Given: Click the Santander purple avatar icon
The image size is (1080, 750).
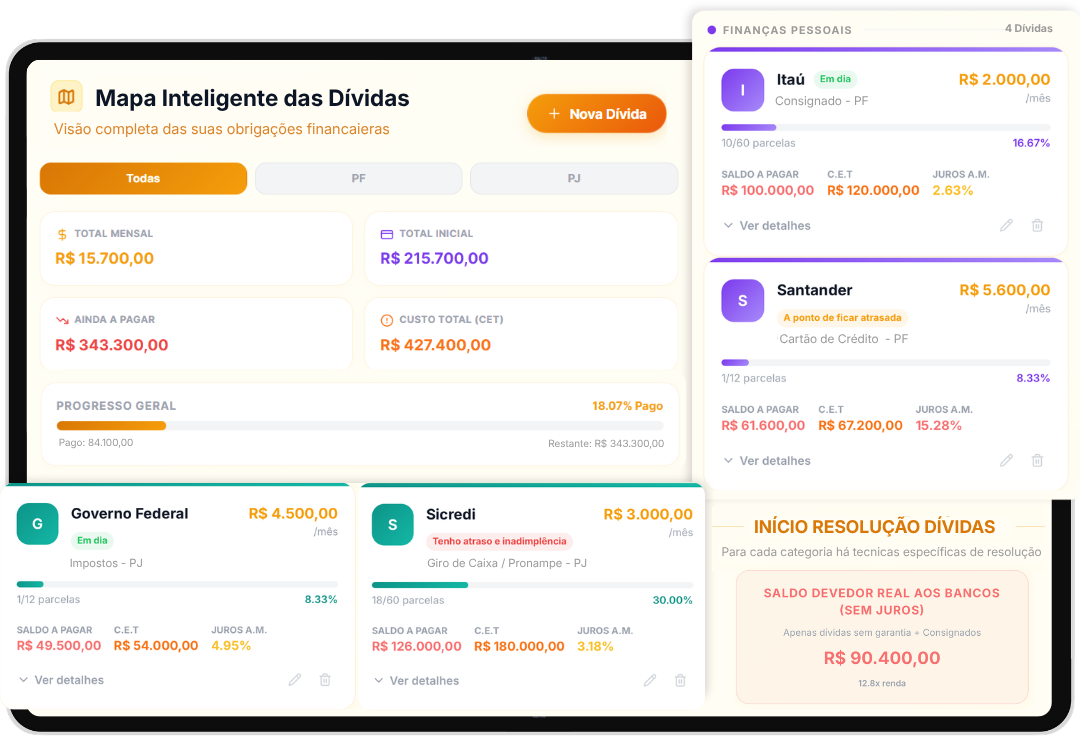Looking at the screenshot, I should click(742, 300).
